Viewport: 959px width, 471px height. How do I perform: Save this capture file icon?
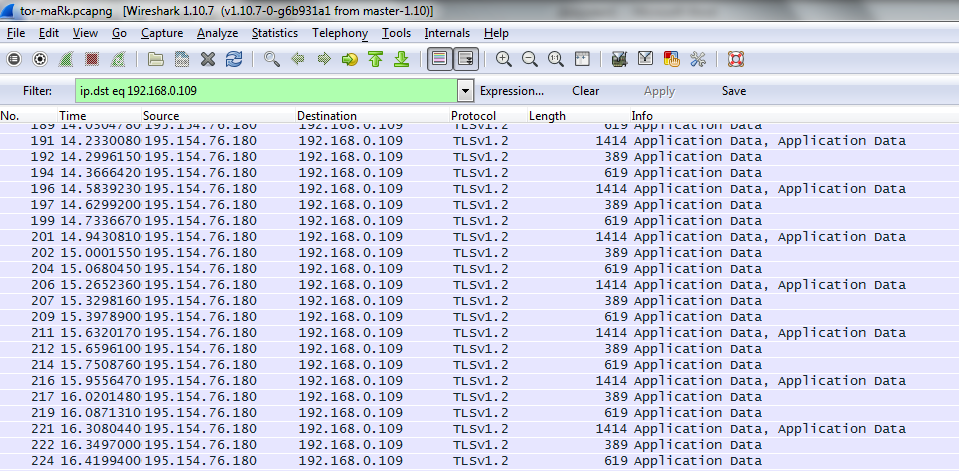[x=182, y=59]
